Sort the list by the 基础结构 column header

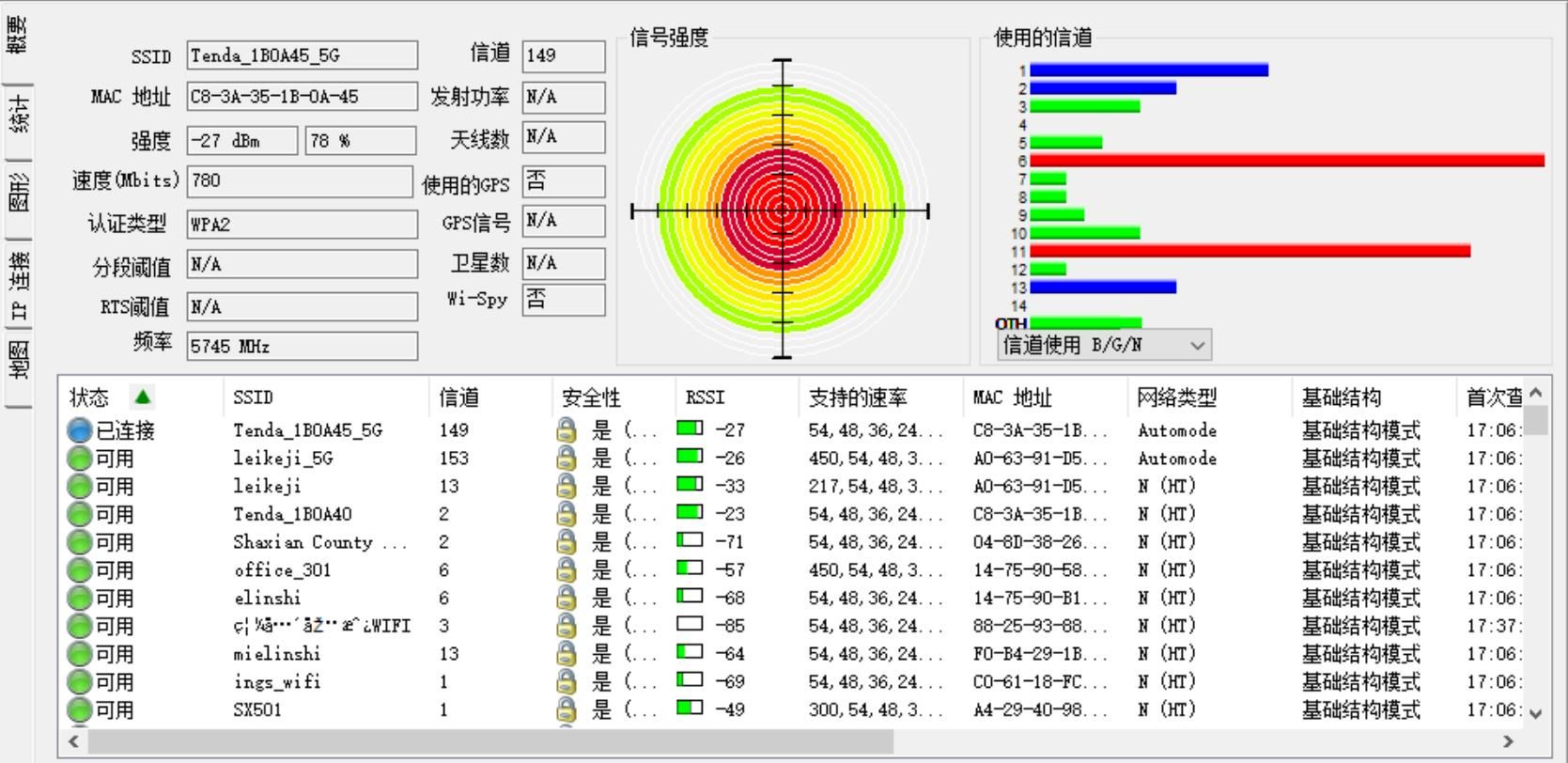[1374, 397]
